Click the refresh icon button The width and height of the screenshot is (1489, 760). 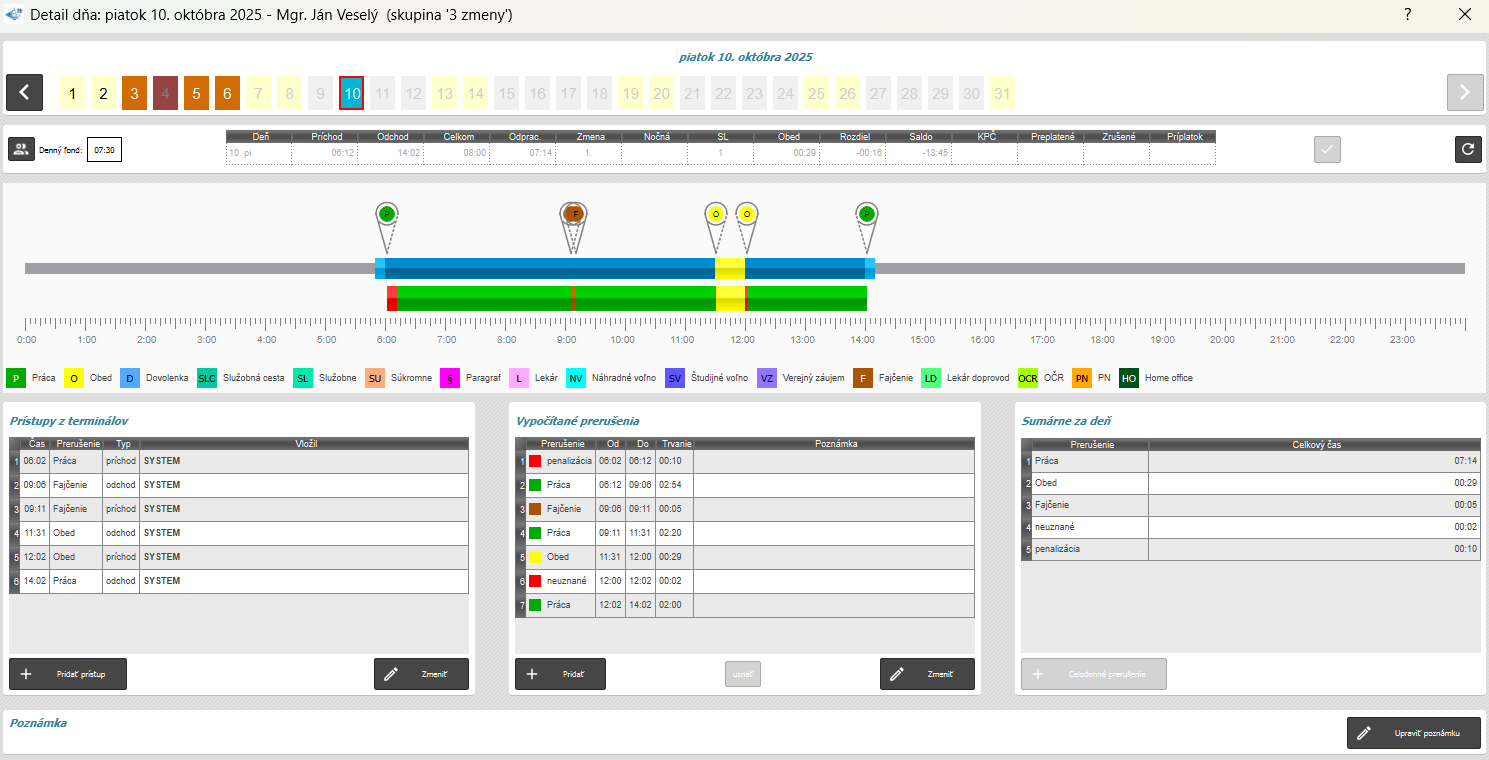1467,149
